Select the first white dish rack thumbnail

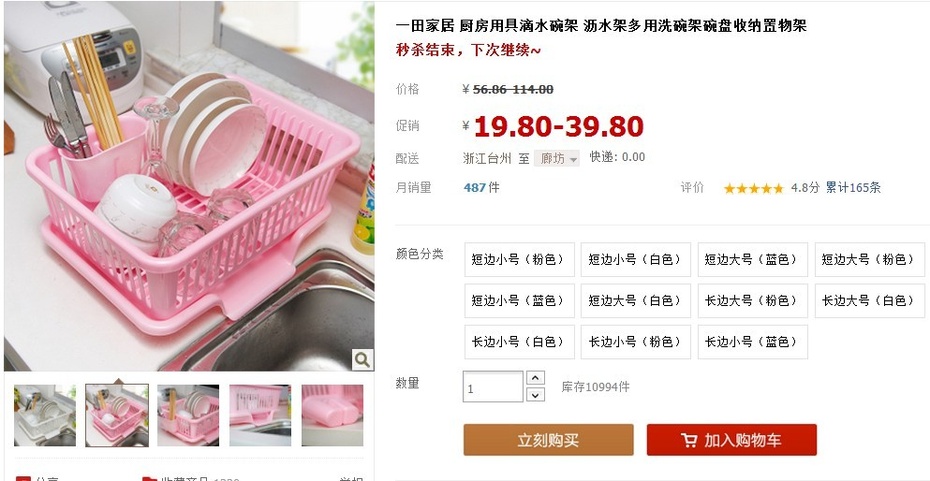point(45,415)
